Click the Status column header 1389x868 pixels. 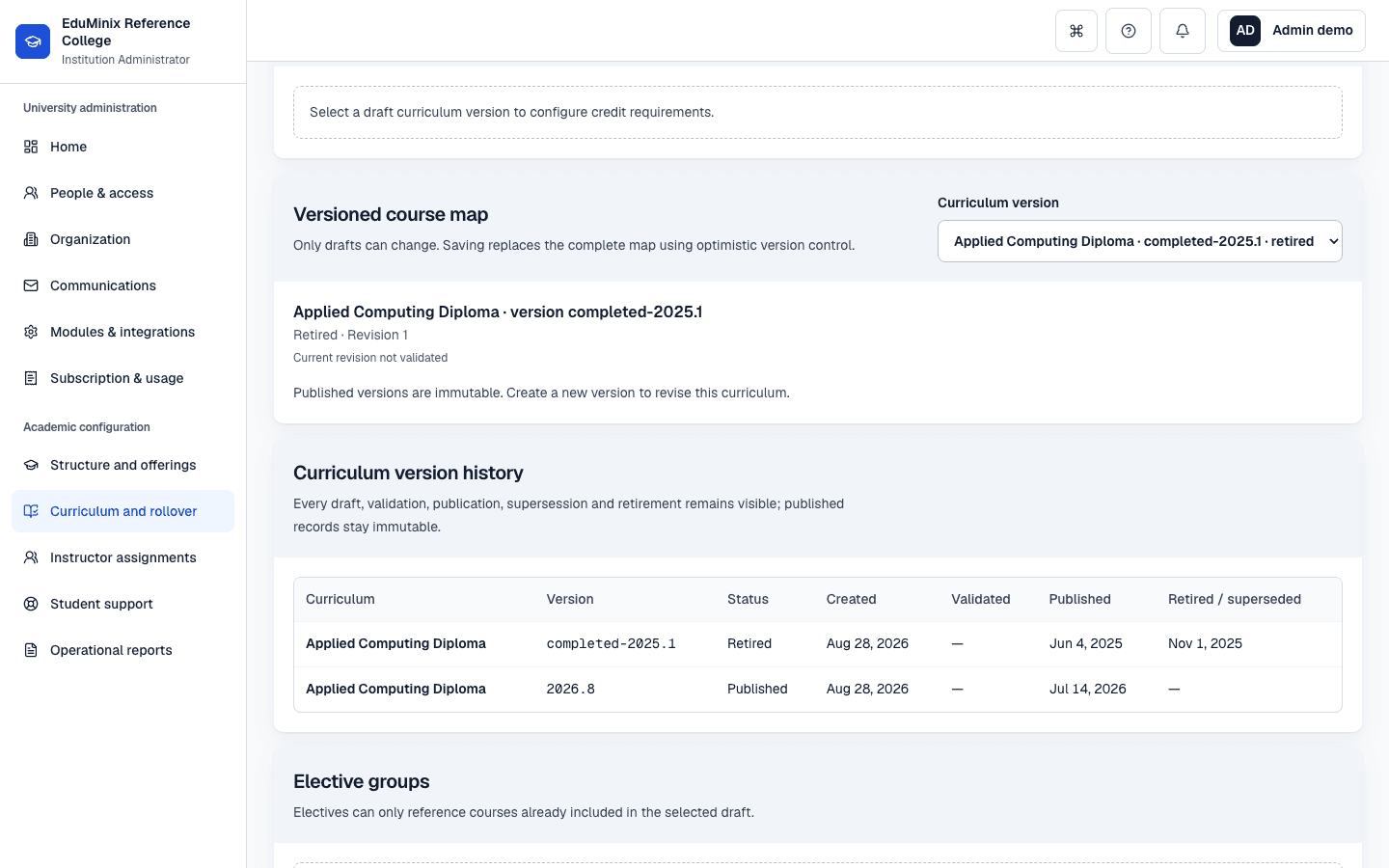tap(748, 599)
